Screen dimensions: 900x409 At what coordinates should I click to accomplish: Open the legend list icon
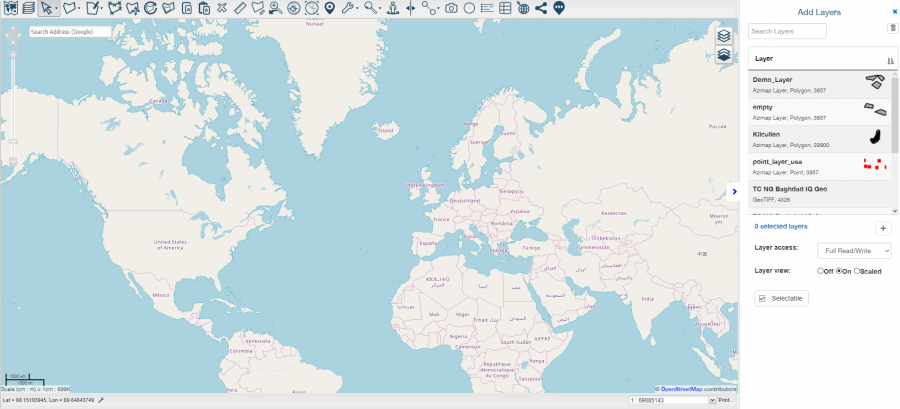(487, 8)
